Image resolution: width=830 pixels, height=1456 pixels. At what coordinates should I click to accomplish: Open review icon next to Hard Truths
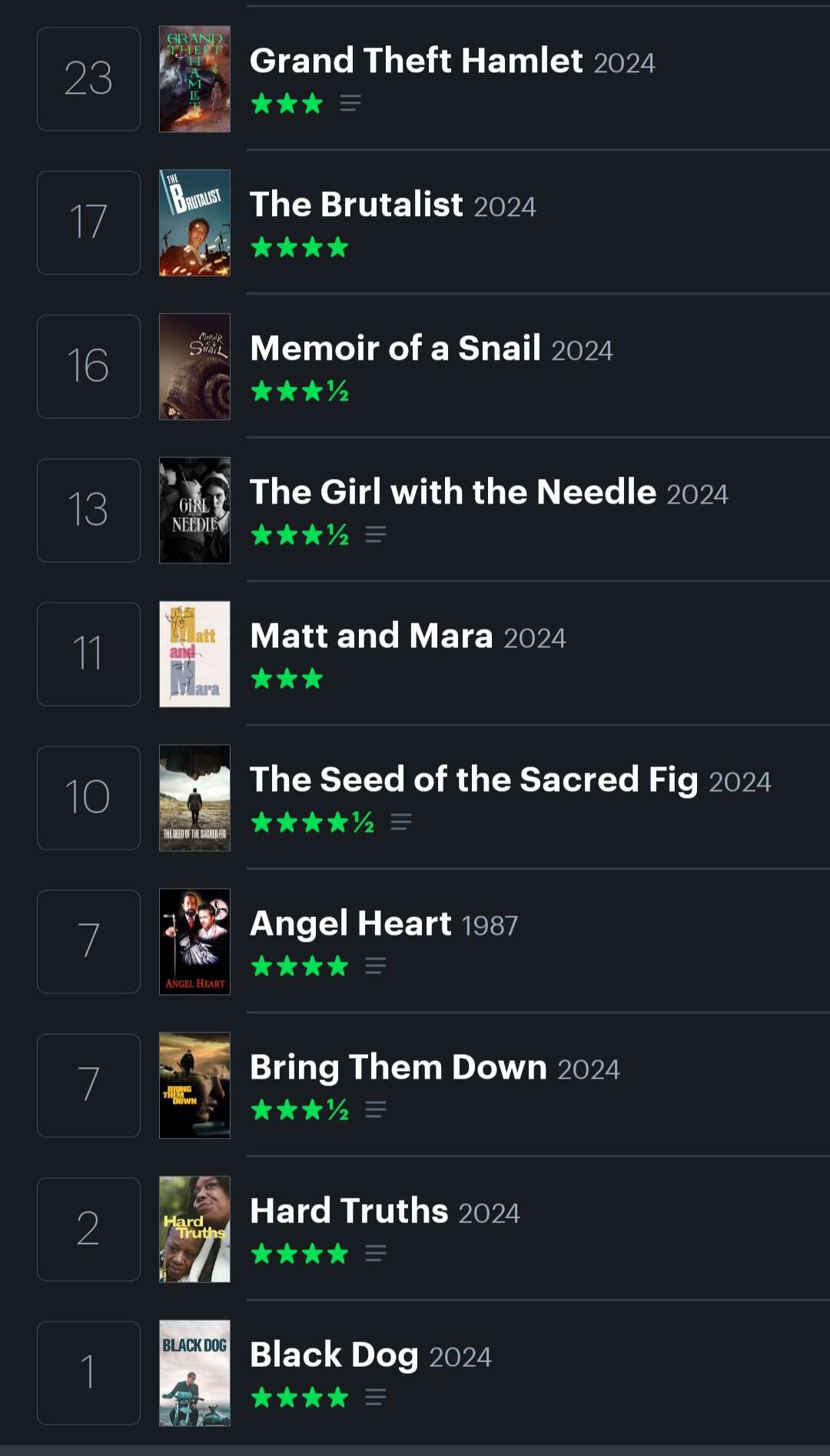(376, 1254)
